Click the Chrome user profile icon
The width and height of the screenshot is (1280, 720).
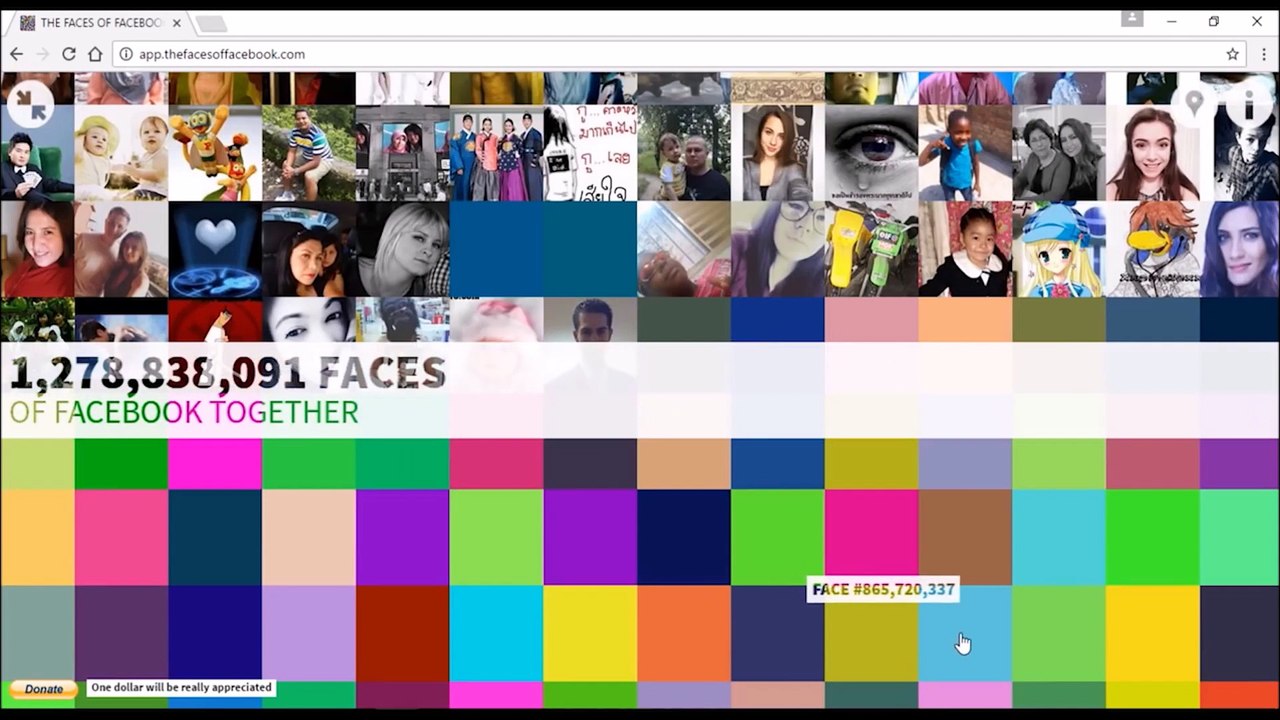tap(1132, 19)
